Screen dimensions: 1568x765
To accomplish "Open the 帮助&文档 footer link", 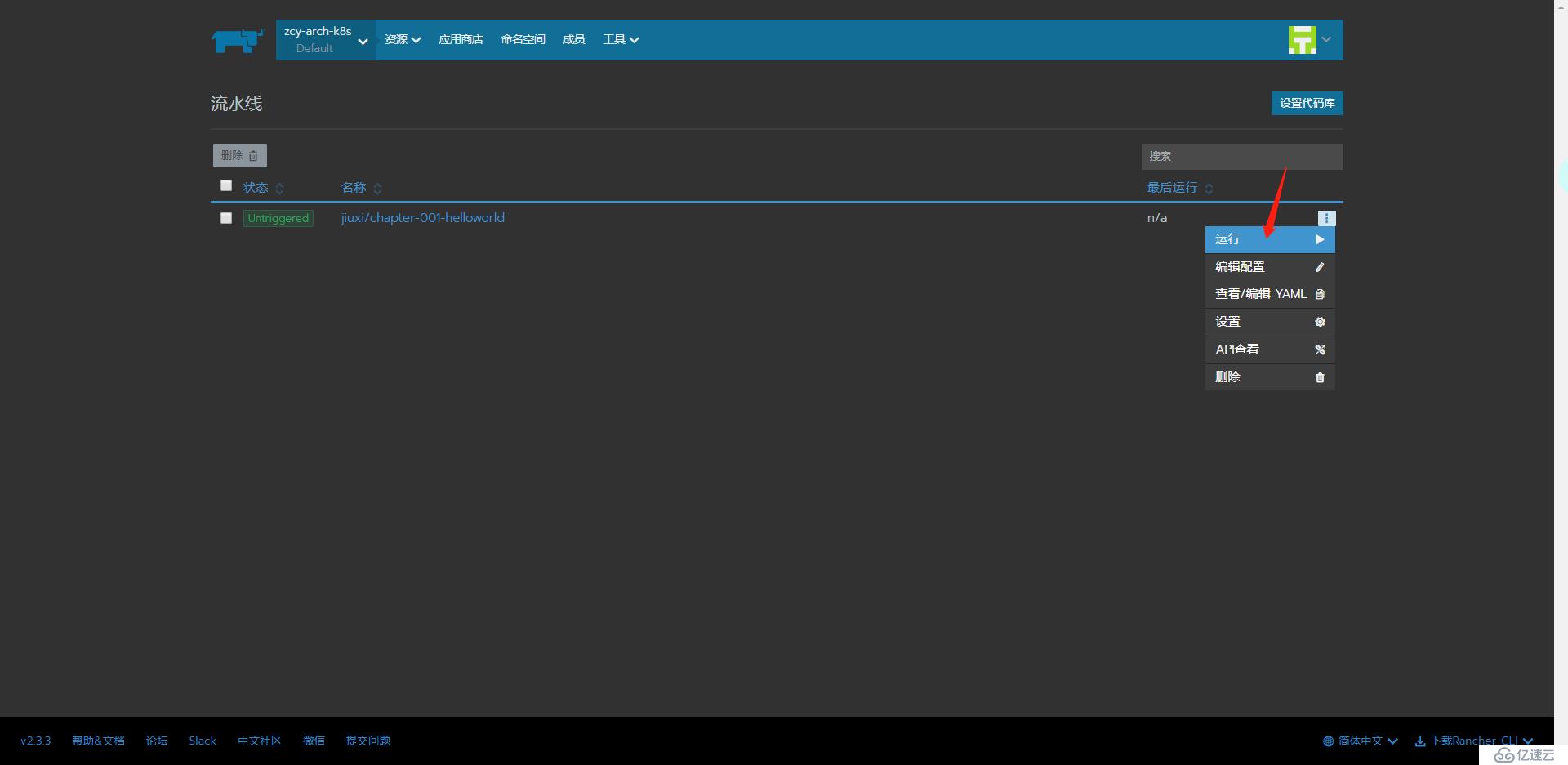I will [98, 741].
